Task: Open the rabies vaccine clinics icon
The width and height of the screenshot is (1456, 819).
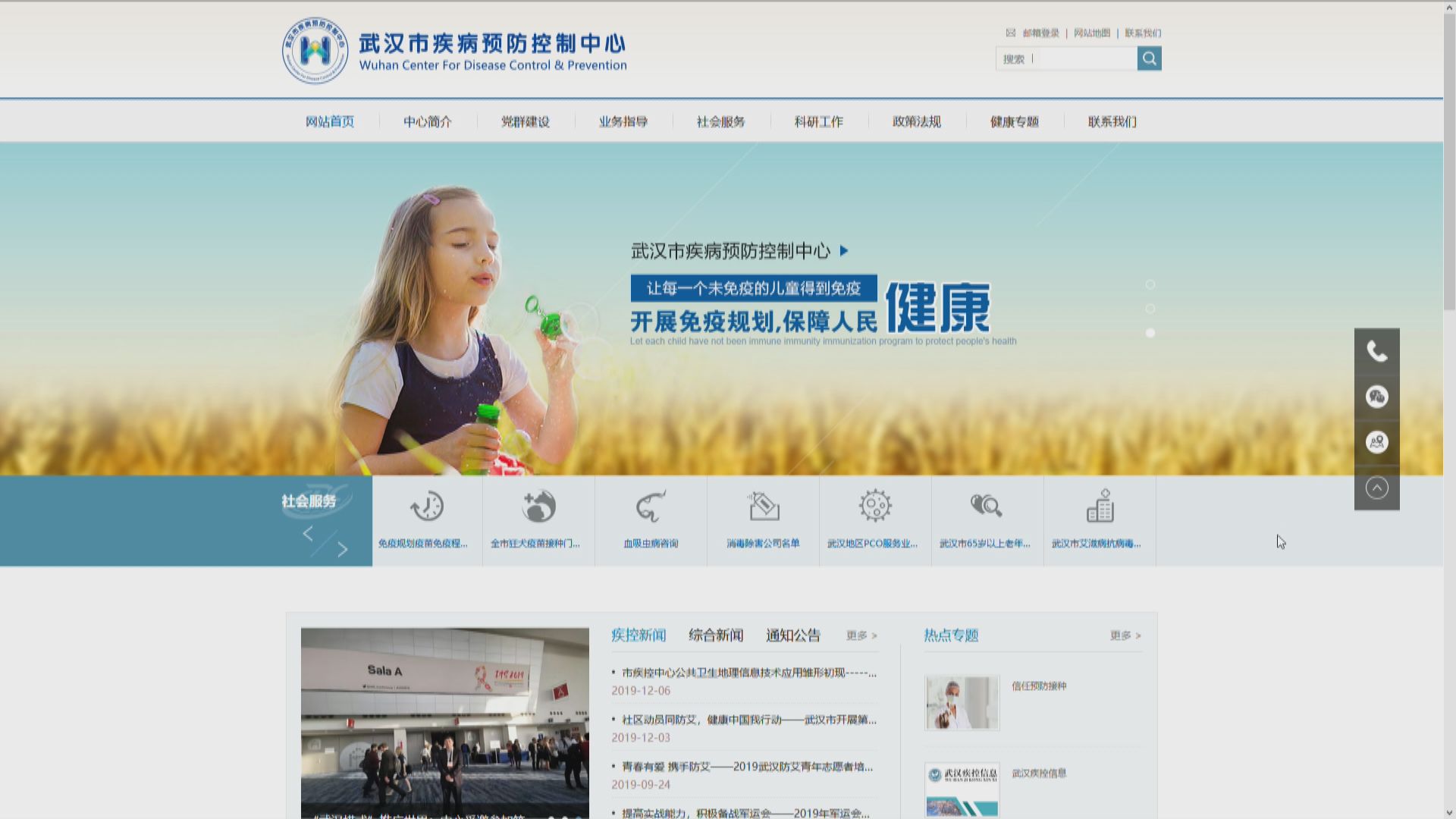Action: click(538, 507)
